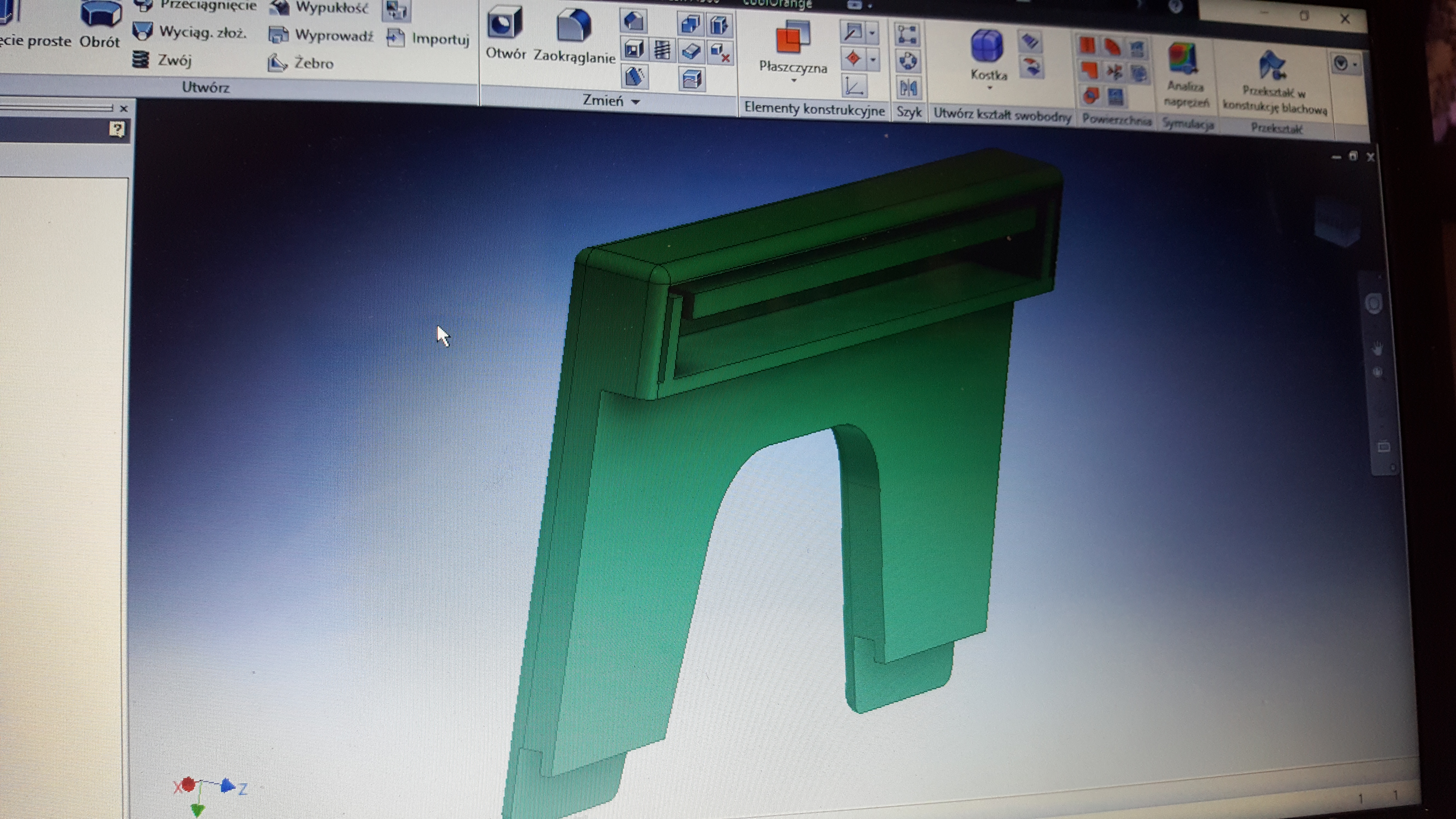
Task: Select the Kostka freeform box tool
Action: pos(988,54)
